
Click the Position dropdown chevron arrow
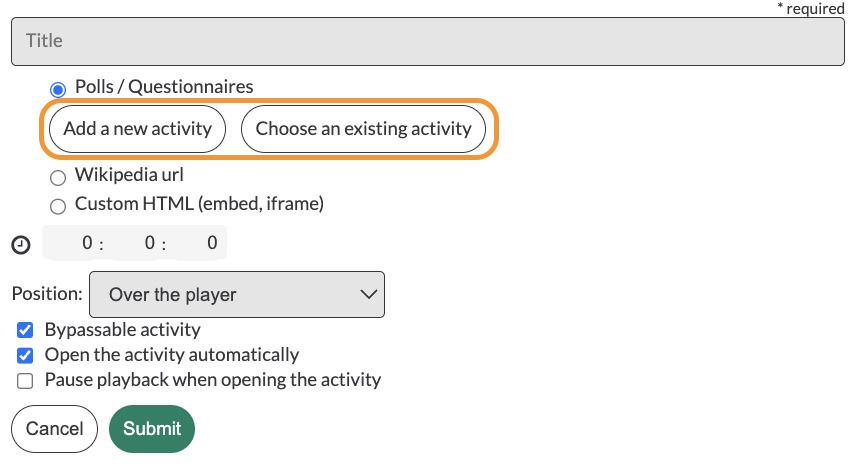click(368, 294)
